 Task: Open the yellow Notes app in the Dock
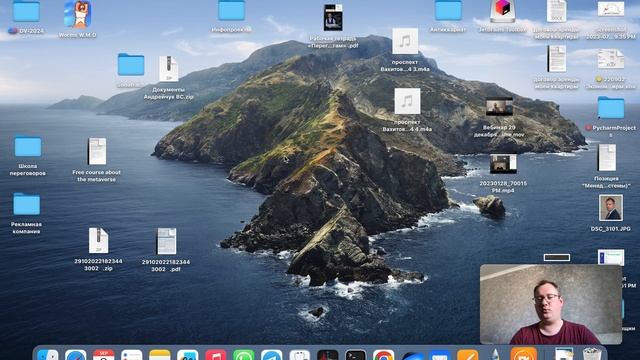(x=160, y=355)
